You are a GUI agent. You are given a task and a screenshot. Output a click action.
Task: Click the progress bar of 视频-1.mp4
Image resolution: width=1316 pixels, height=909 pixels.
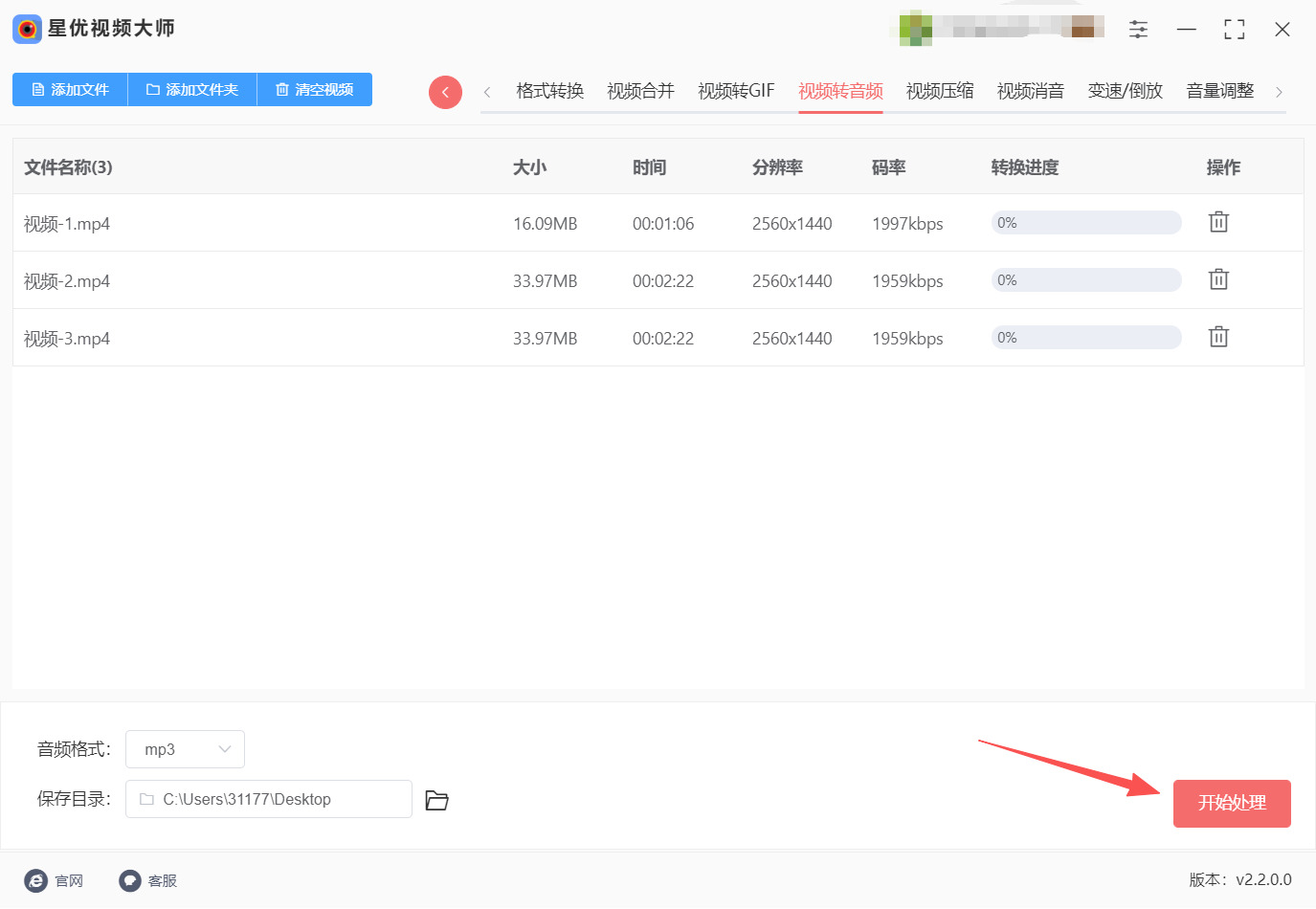(1086, 223)
